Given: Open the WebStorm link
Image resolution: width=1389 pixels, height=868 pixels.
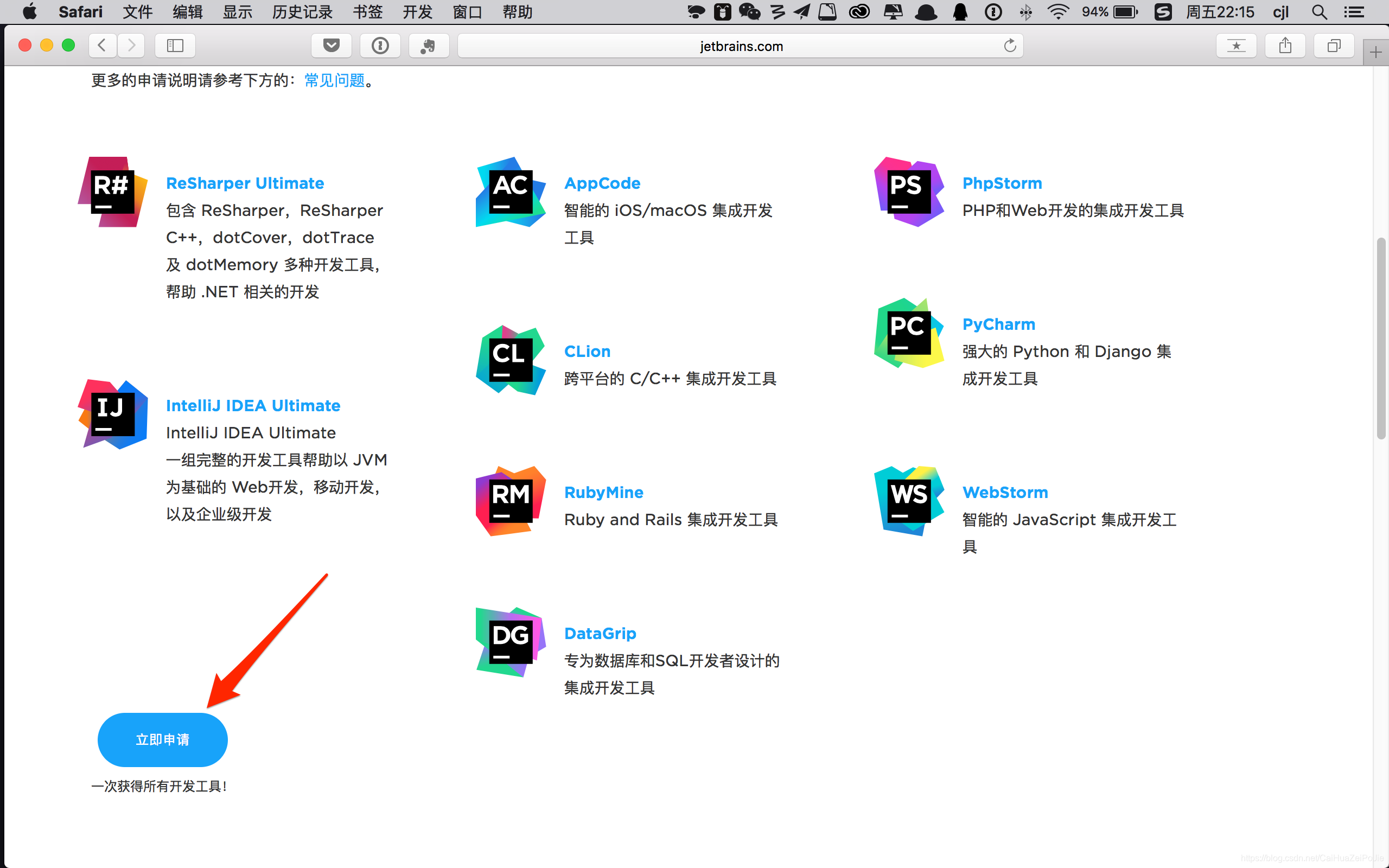Looking at the screenshot, I should click(1005, 493).
